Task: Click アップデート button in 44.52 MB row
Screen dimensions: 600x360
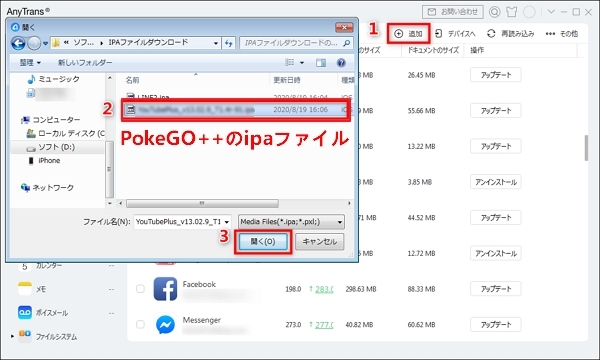Action: [x=496, y=218]
